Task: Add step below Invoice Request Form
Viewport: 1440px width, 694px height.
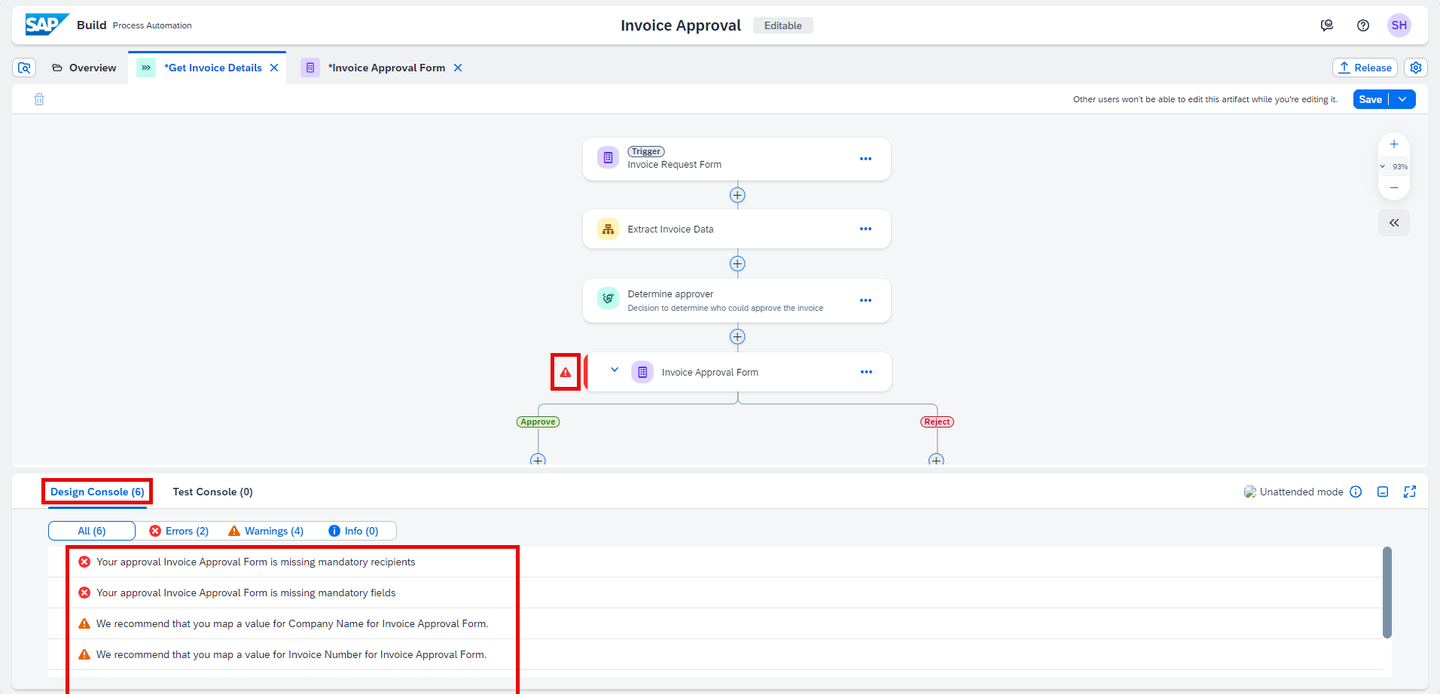Action: tap(737, 195)
